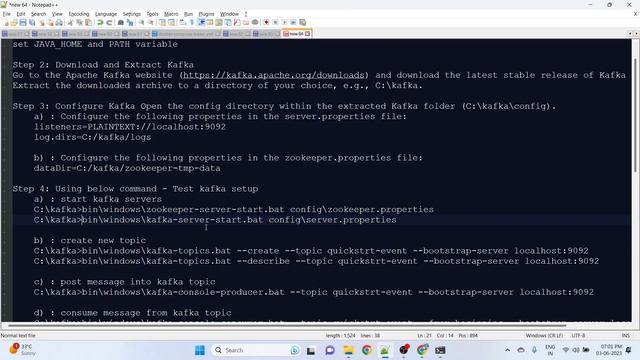Open the Function List panel icon

pyautogui.click(x=237, y=22)
